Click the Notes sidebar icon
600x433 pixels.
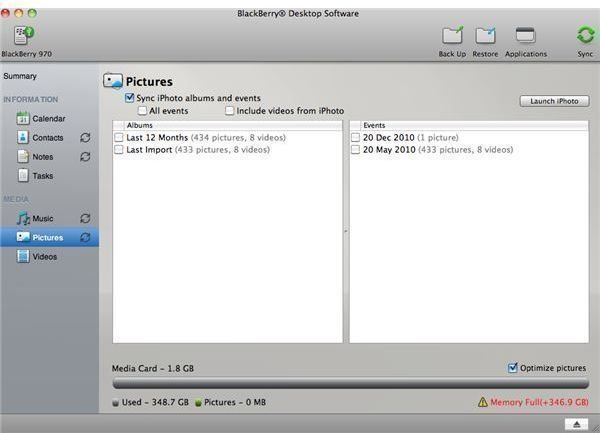(23, 156)
